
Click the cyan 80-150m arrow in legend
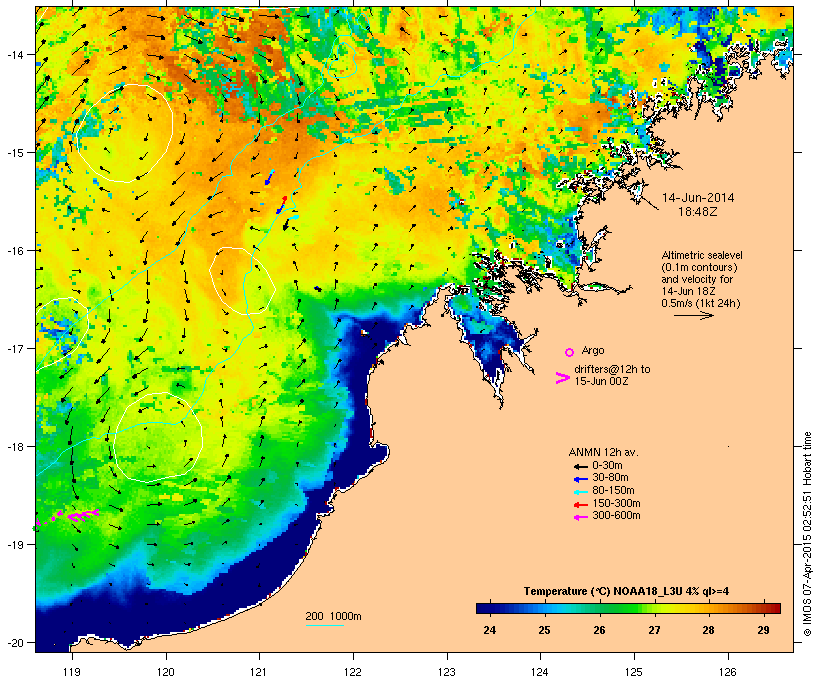(x=580, y=492)
